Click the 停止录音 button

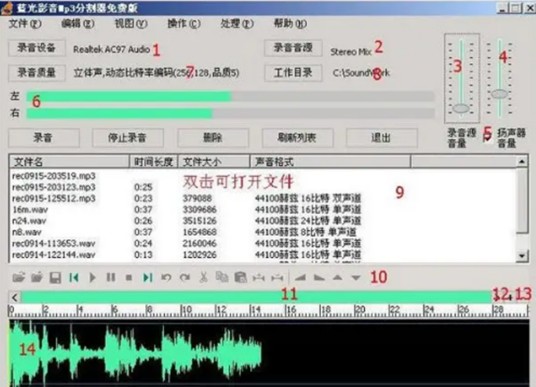[x=127, y=137]
